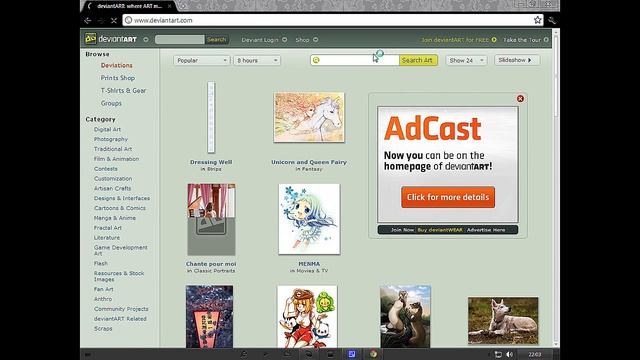The width and height of the screenshot is (640, 360).
Task: Click the header Search button
Action: click(x=216, y=40)
